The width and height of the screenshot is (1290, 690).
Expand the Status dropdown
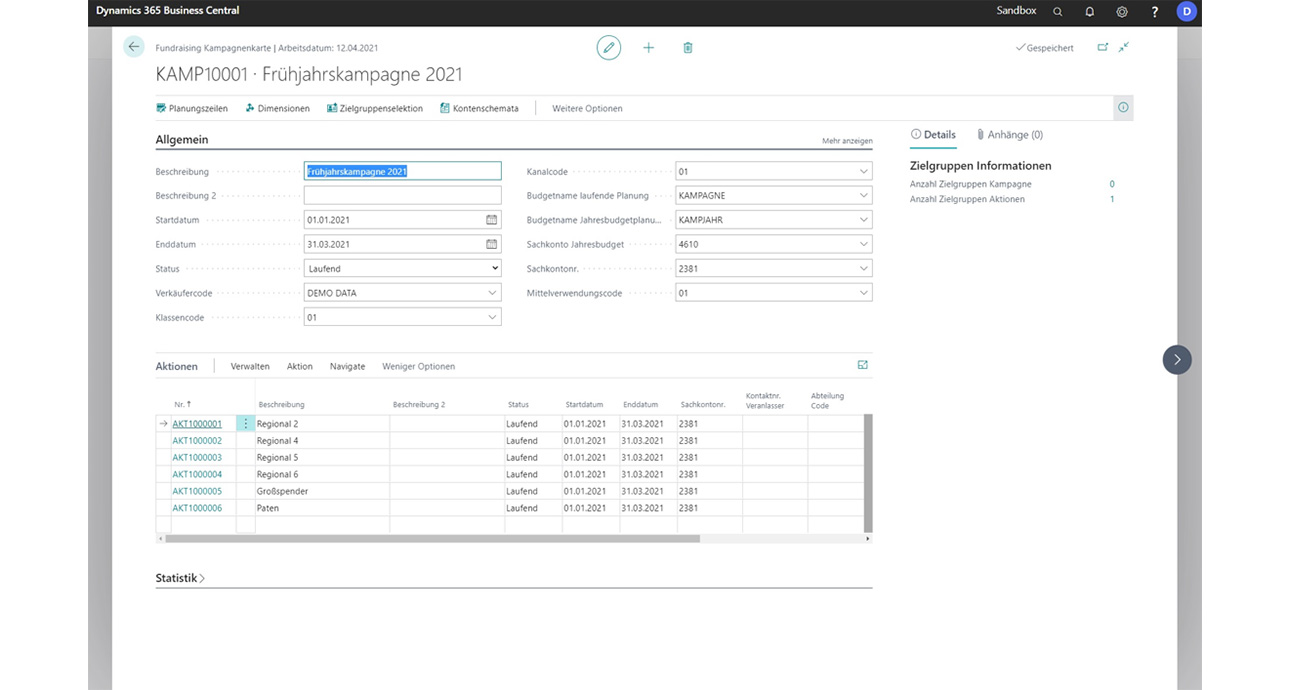tap(494, 268)
